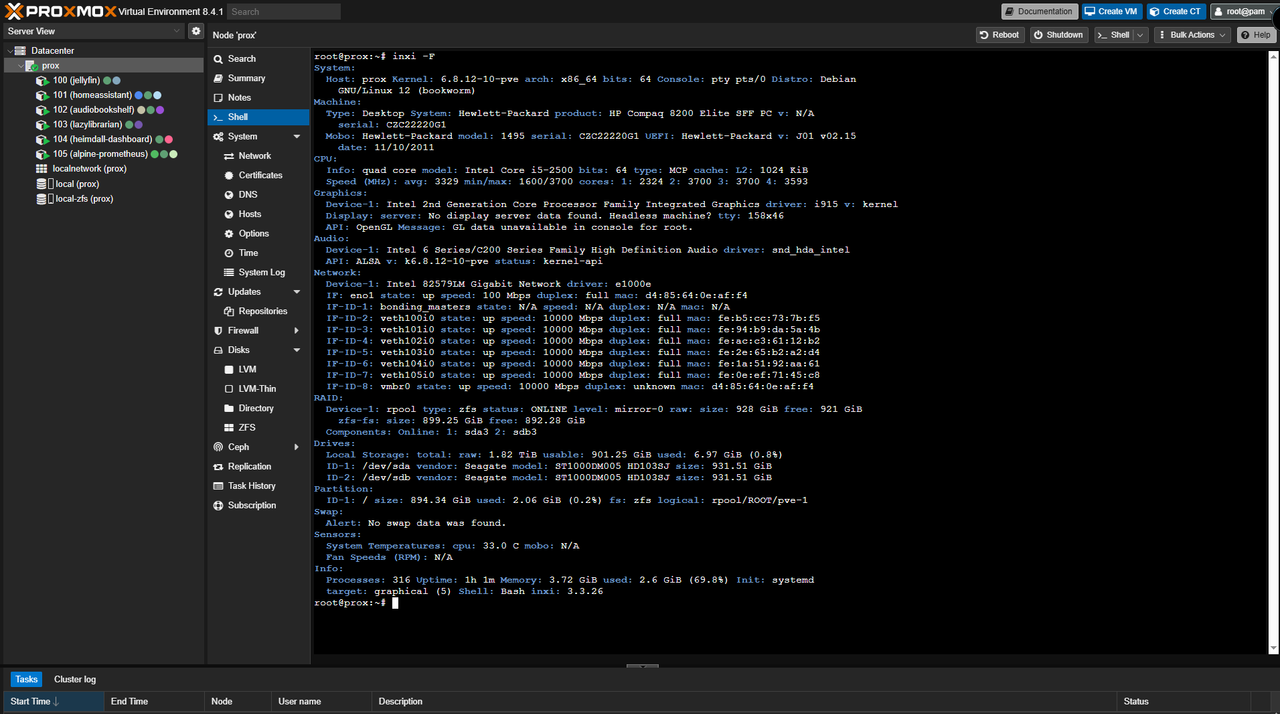Click the Help button
Image resolution: width=1280 pixels, height=714 pixels.
pos(1256,35)
